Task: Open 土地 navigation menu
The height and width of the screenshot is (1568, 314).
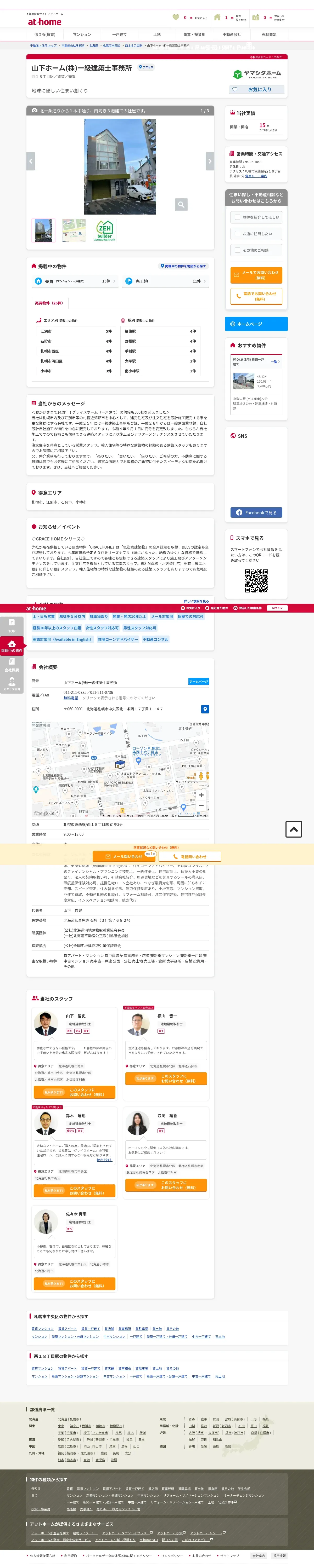Action: [157, 35]
